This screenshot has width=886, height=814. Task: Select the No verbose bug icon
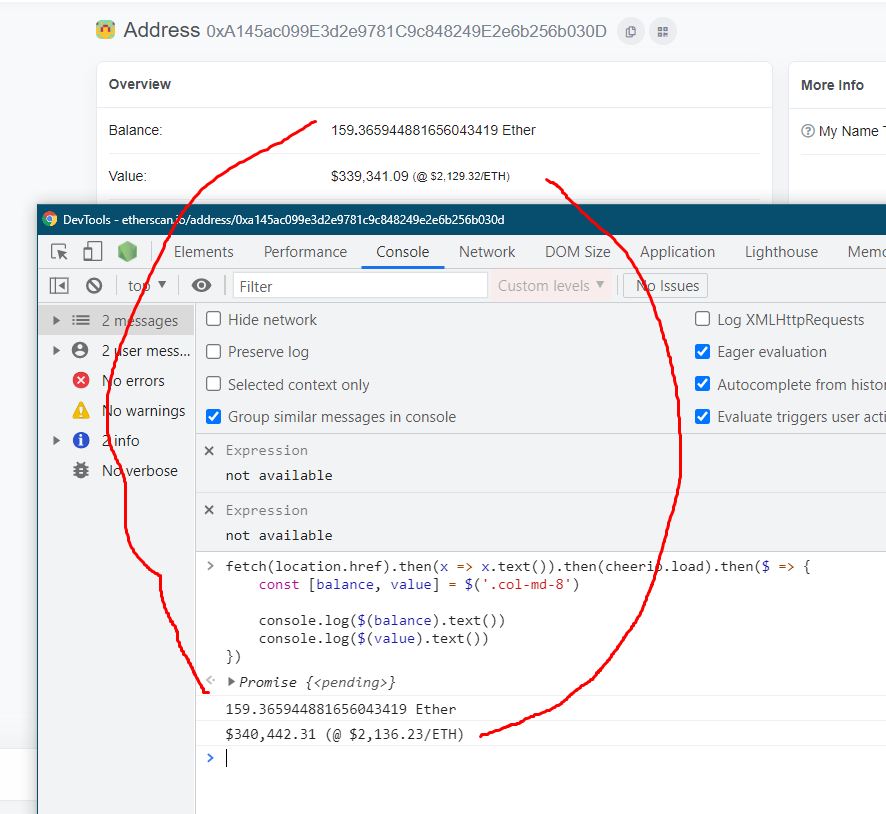tap(81, 470)
